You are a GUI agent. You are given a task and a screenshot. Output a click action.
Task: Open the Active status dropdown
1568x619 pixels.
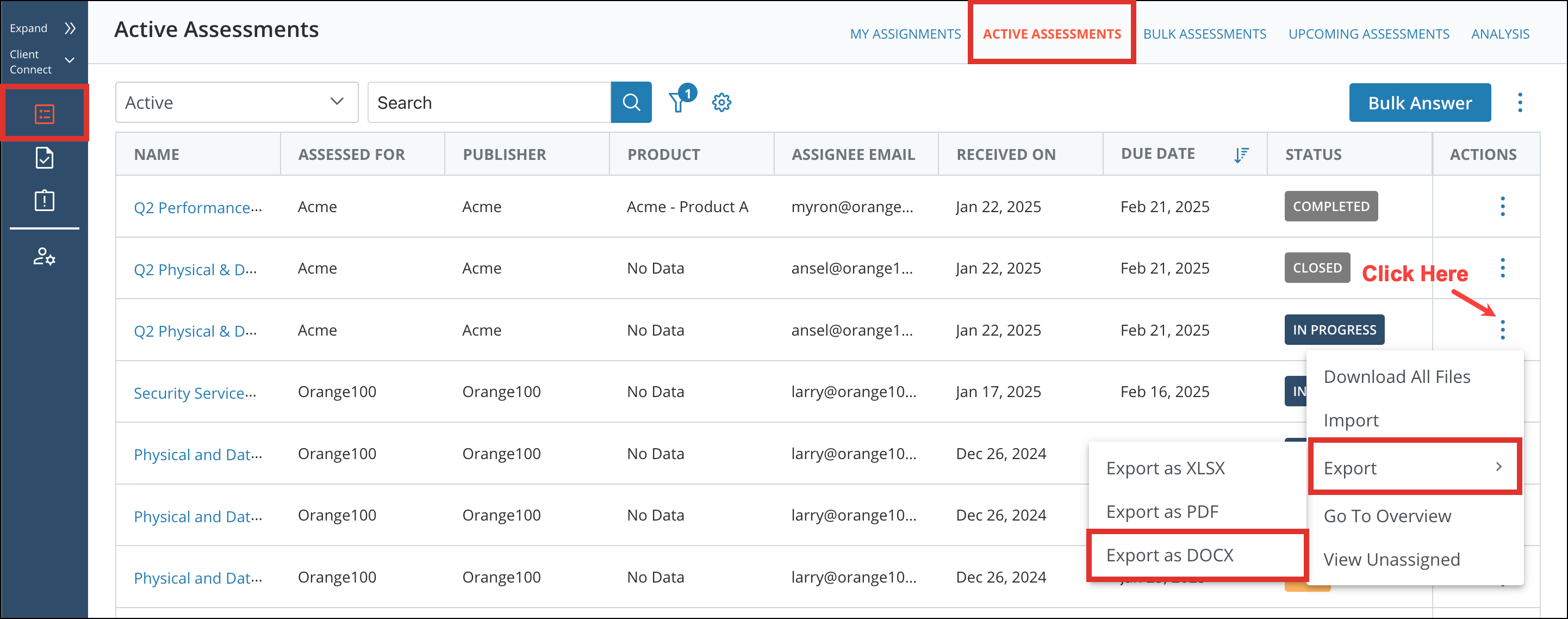pos(236,102)
